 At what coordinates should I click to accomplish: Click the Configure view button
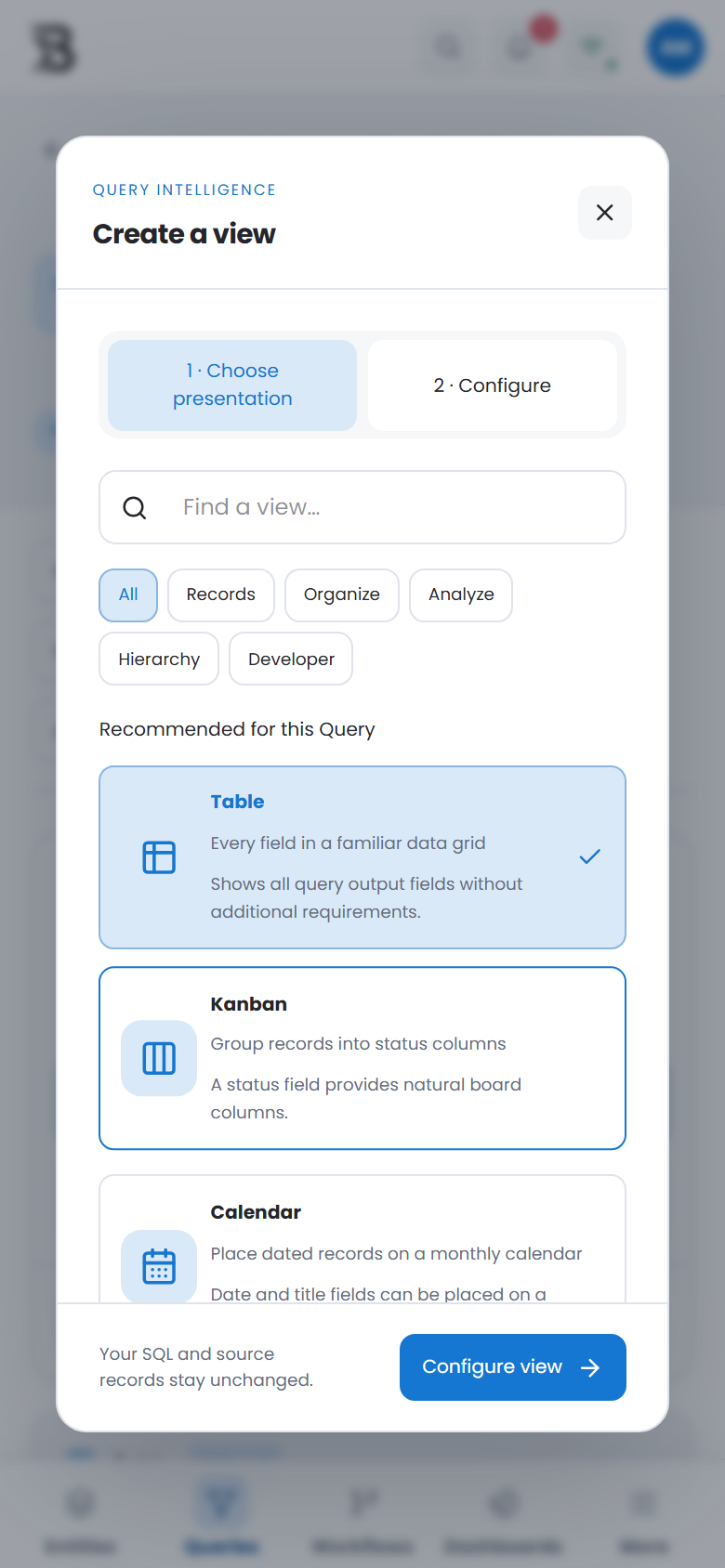513,1367
